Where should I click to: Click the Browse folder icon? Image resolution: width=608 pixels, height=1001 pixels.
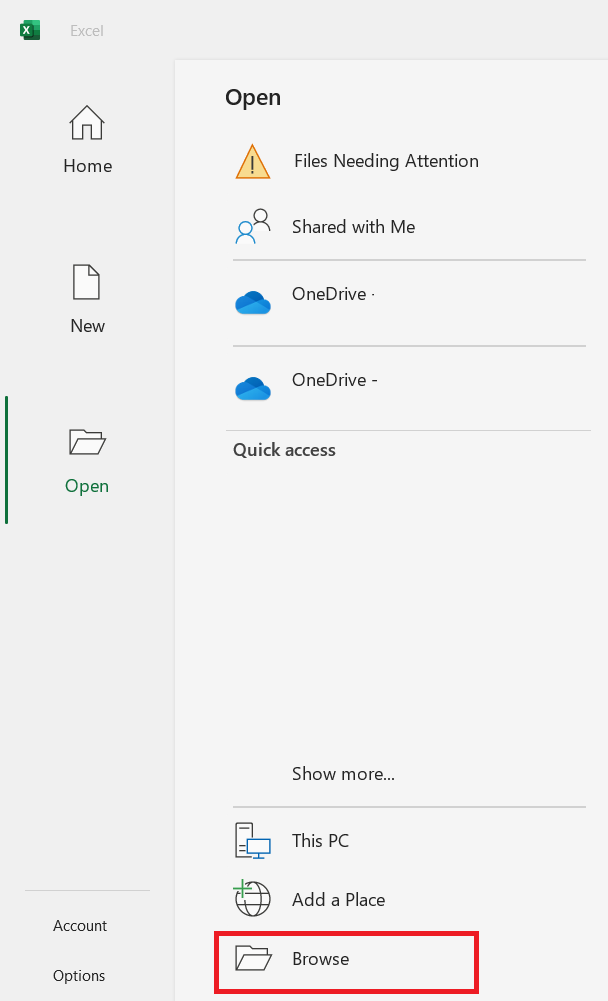click(253, 958)
